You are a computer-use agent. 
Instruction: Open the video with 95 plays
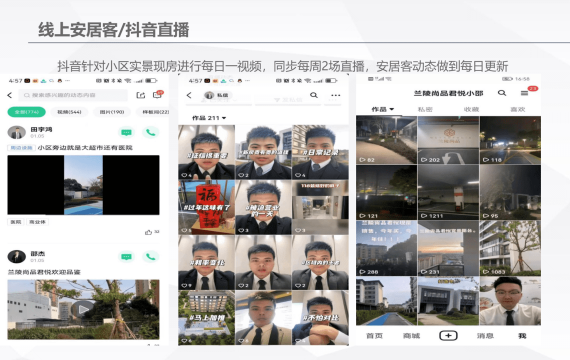click(x=510, y=192)
